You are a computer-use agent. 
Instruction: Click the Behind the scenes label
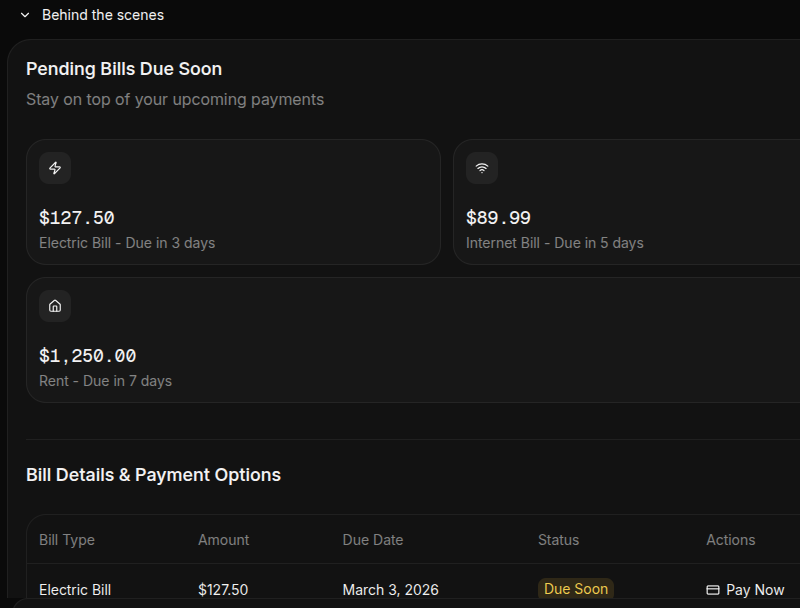[103, 15]
